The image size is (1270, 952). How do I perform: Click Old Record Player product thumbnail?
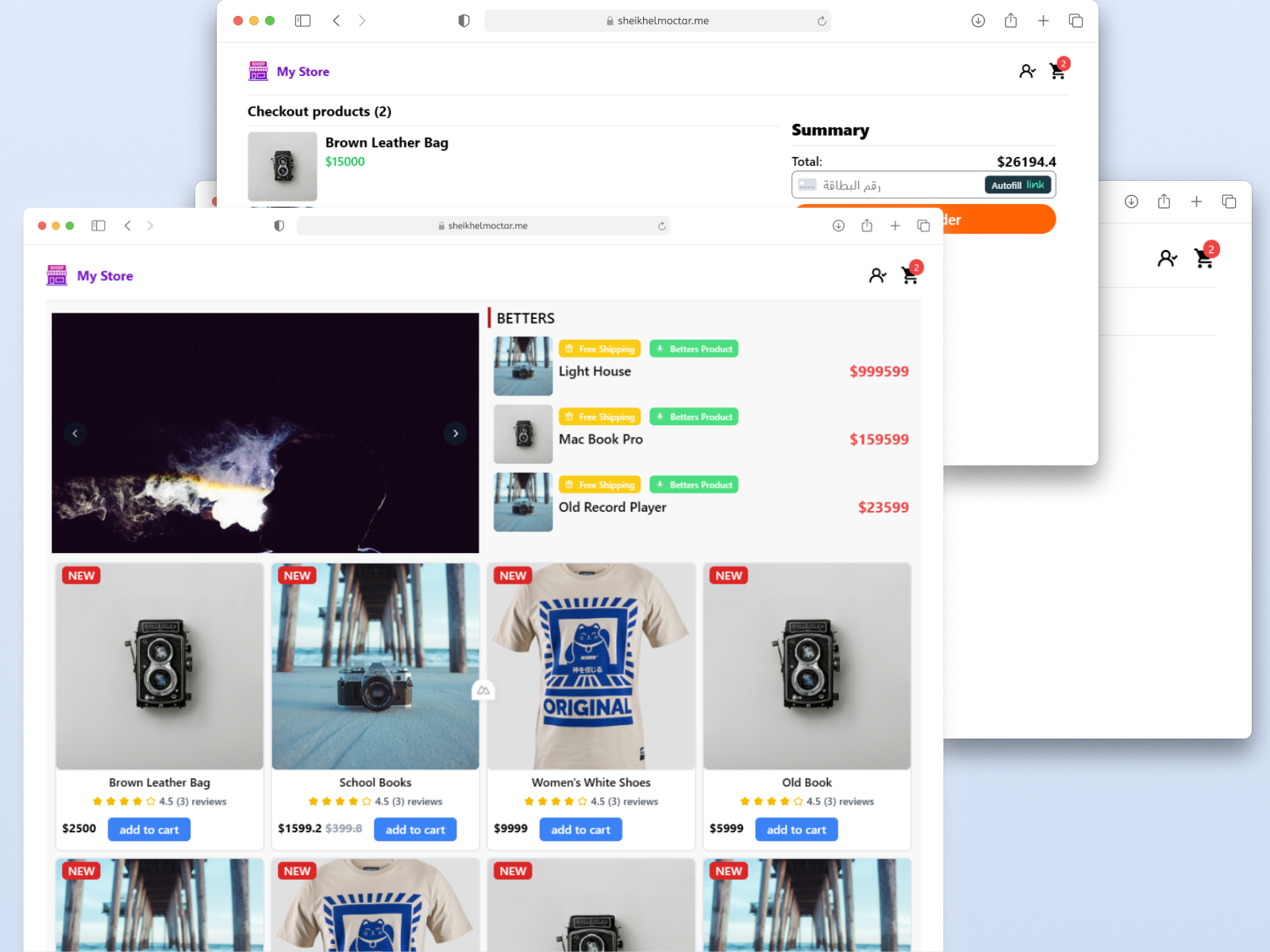pyautogui.click(x=523, y=502)
